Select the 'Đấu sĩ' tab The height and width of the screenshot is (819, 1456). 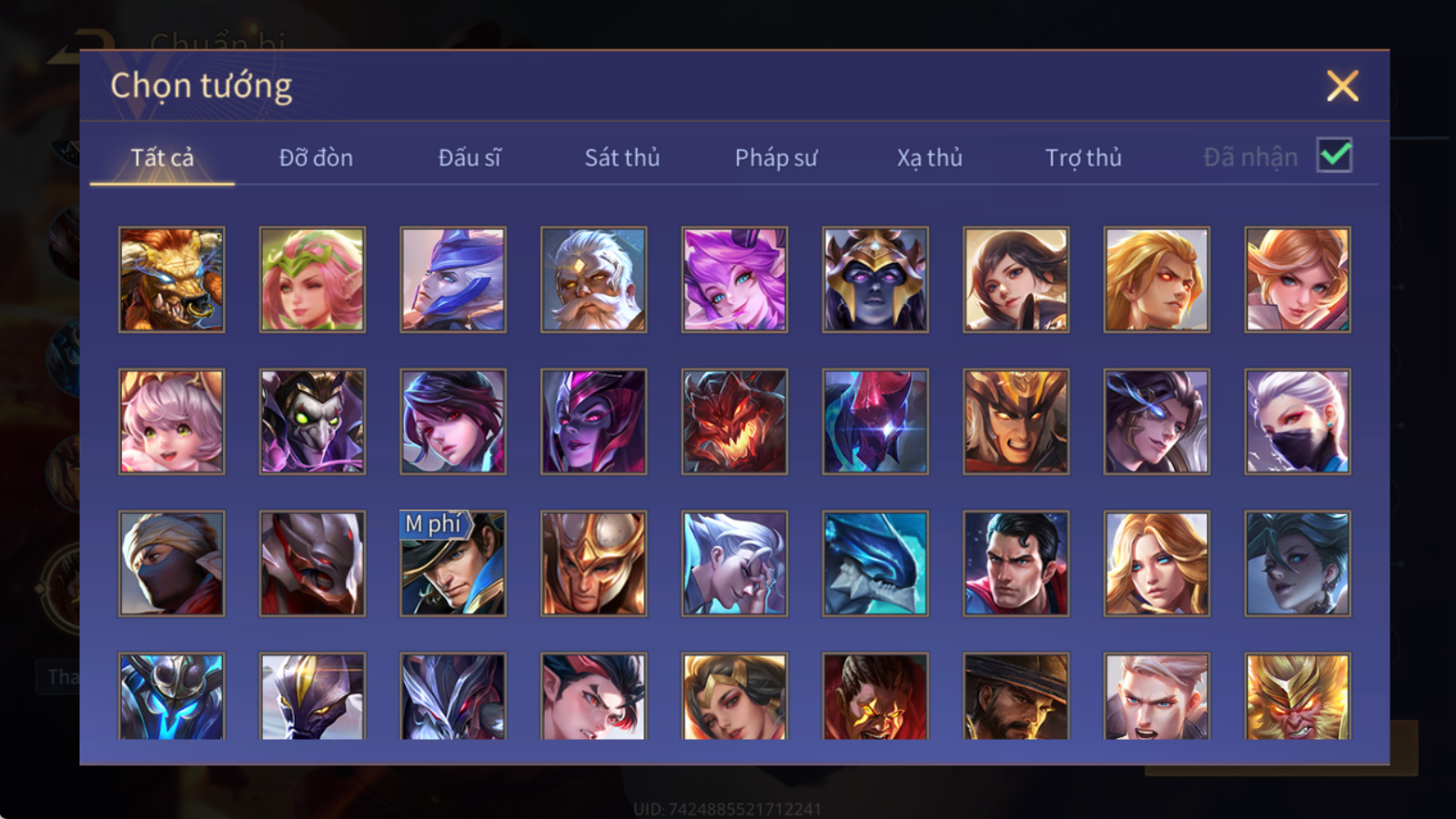pyautogui.click(x=470, y=157)
